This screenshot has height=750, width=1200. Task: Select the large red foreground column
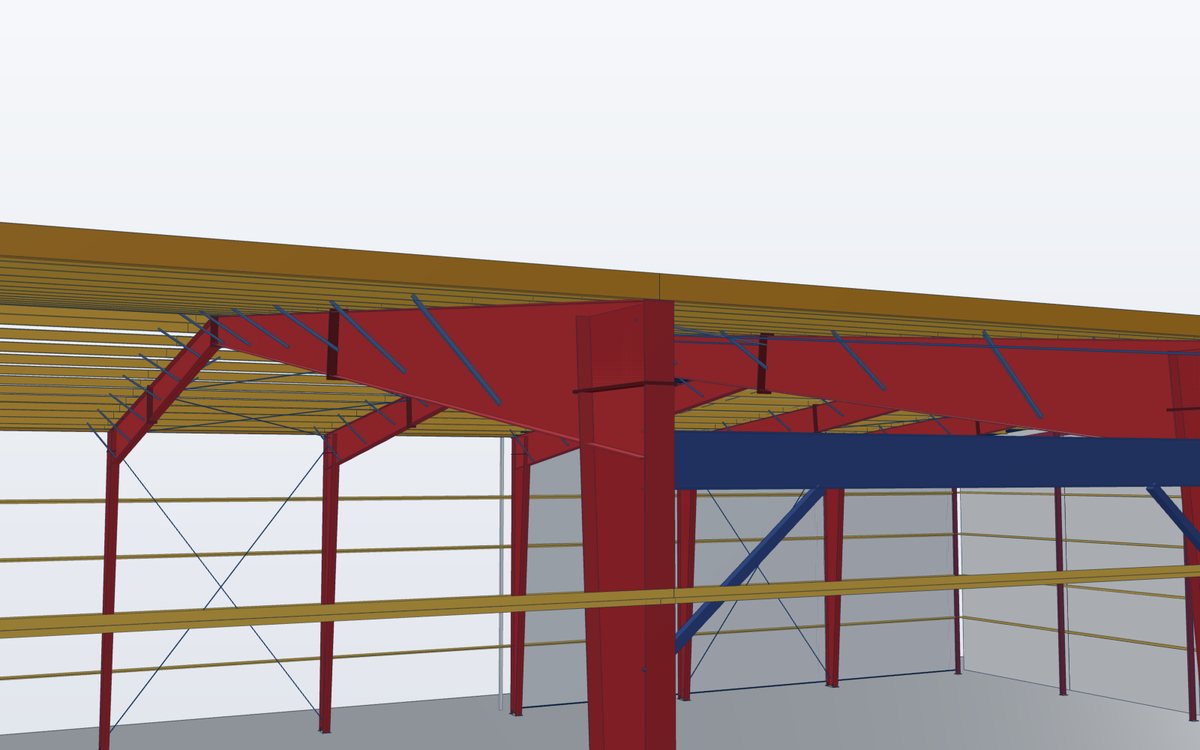[x=626, y=525]
